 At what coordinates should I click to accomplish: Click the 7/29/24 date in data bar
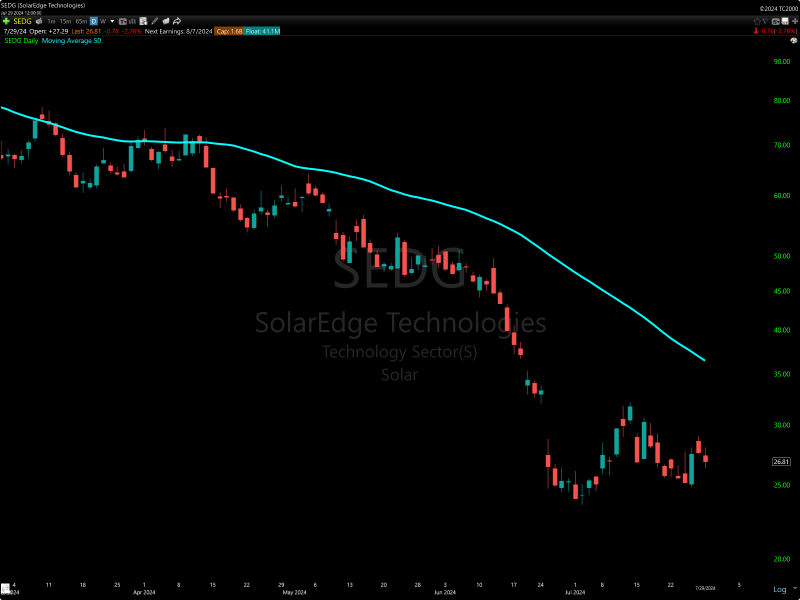15,31
